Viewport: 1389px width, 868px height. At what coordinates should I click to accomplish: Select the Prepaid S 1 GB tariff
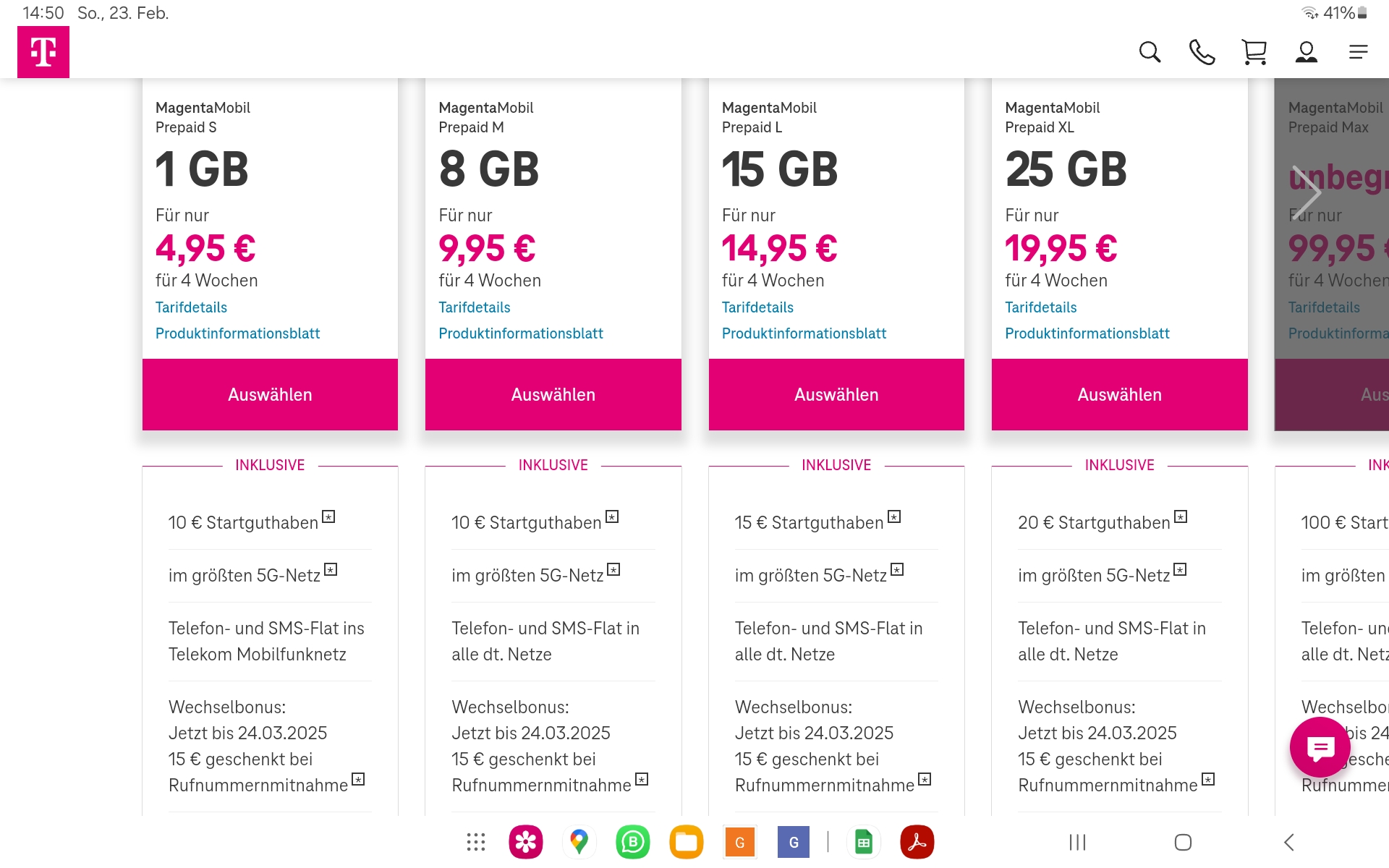pyautogui.click(x=270, y=395)
